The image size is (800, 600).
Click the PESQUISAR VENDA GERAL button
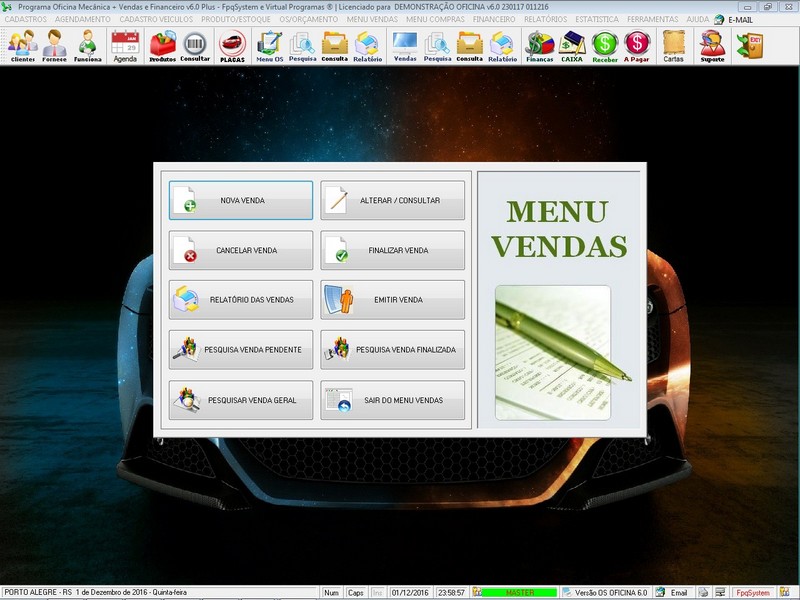(241, 400)
